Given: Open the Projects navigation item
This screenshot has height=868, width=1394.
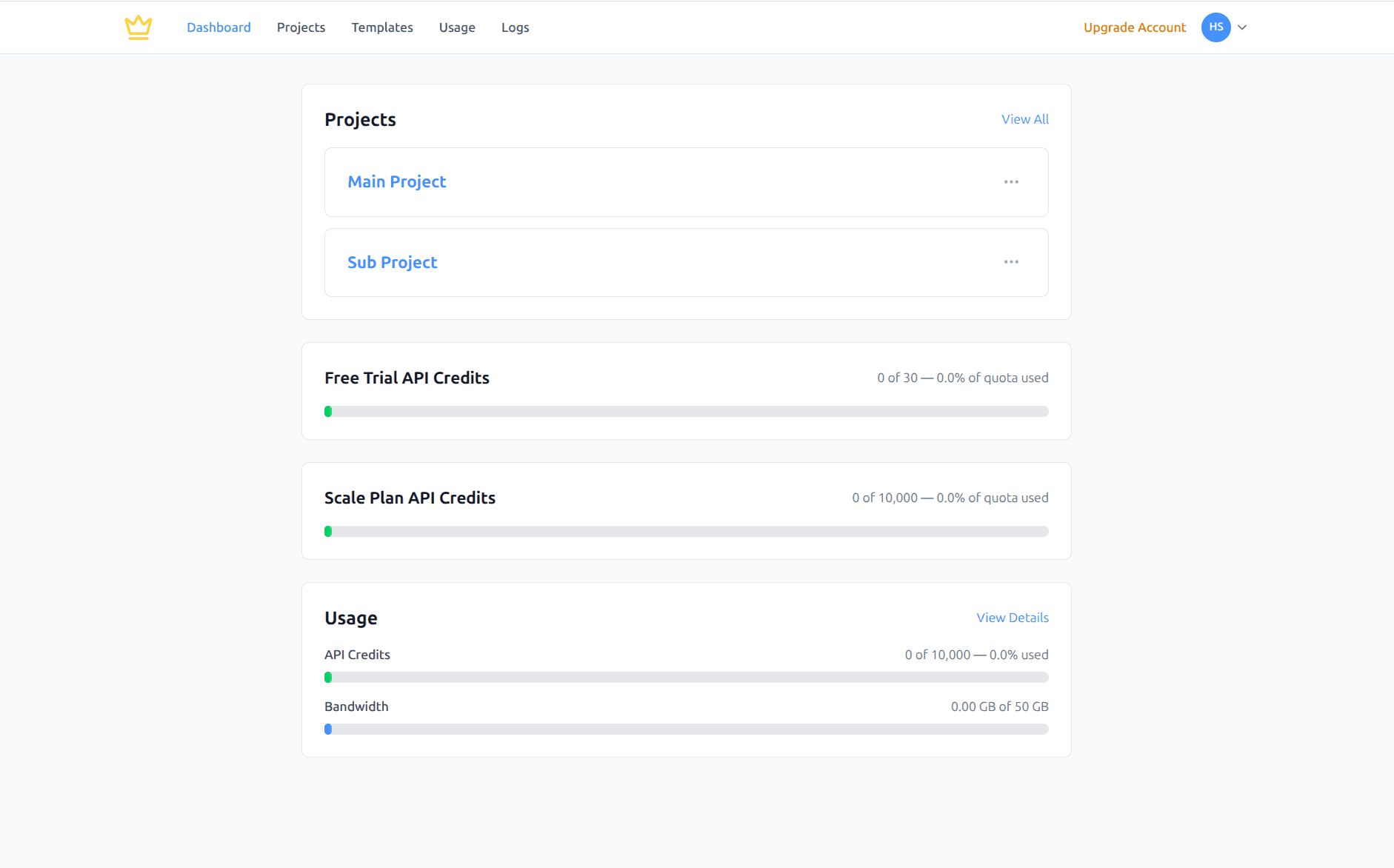Looking at the screenshot, I should (x=301, y=27).
